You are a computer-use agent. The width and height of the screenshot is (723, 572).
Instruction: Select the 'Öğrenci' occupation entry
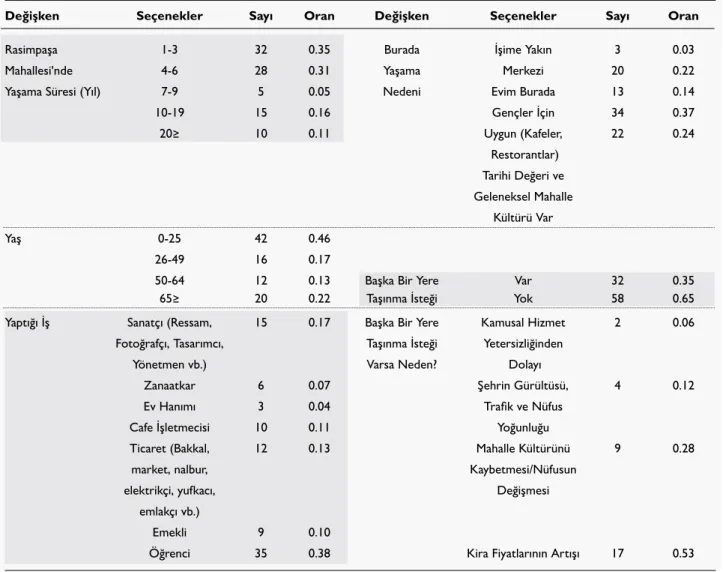[x=169, y=554]
